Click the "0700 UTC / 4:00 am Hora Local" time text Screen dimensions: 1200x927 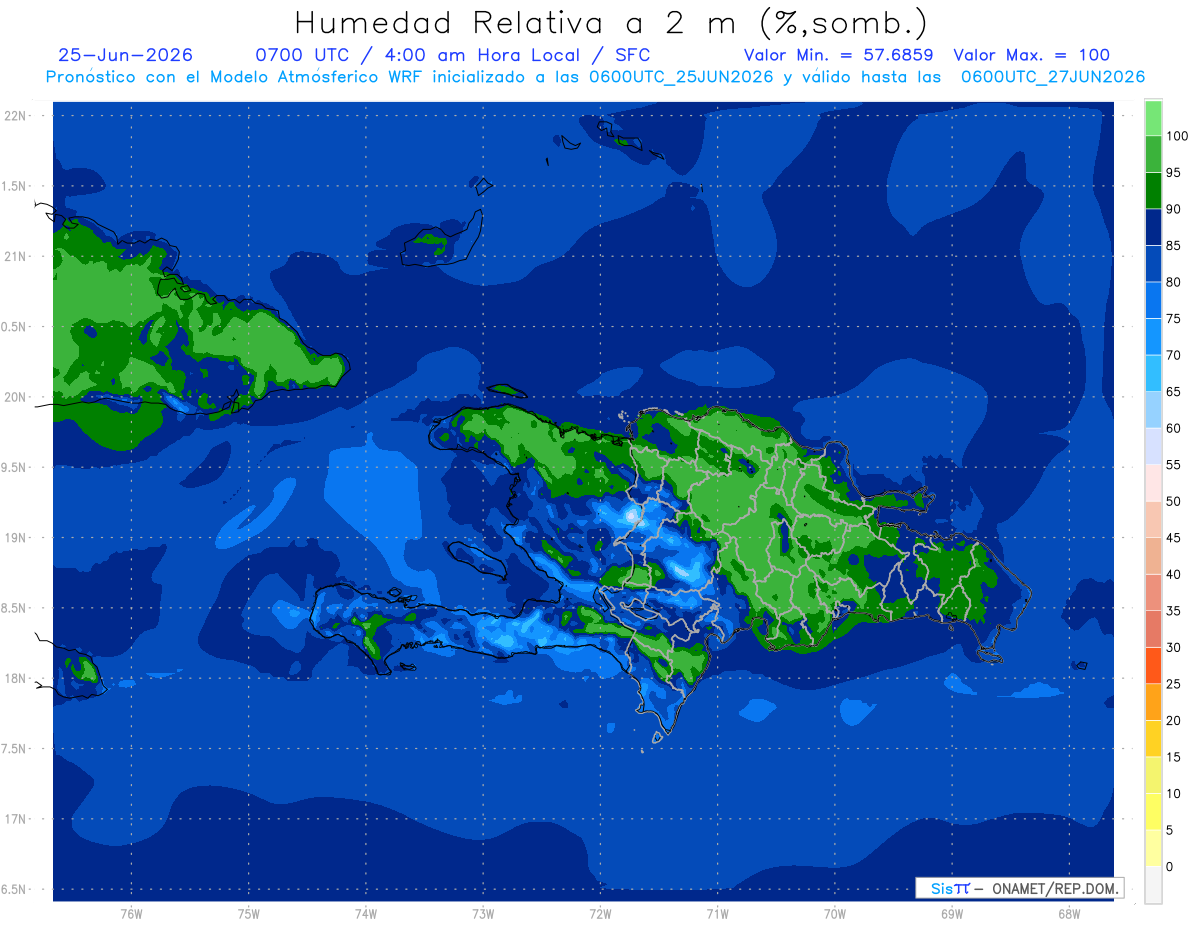419,55
